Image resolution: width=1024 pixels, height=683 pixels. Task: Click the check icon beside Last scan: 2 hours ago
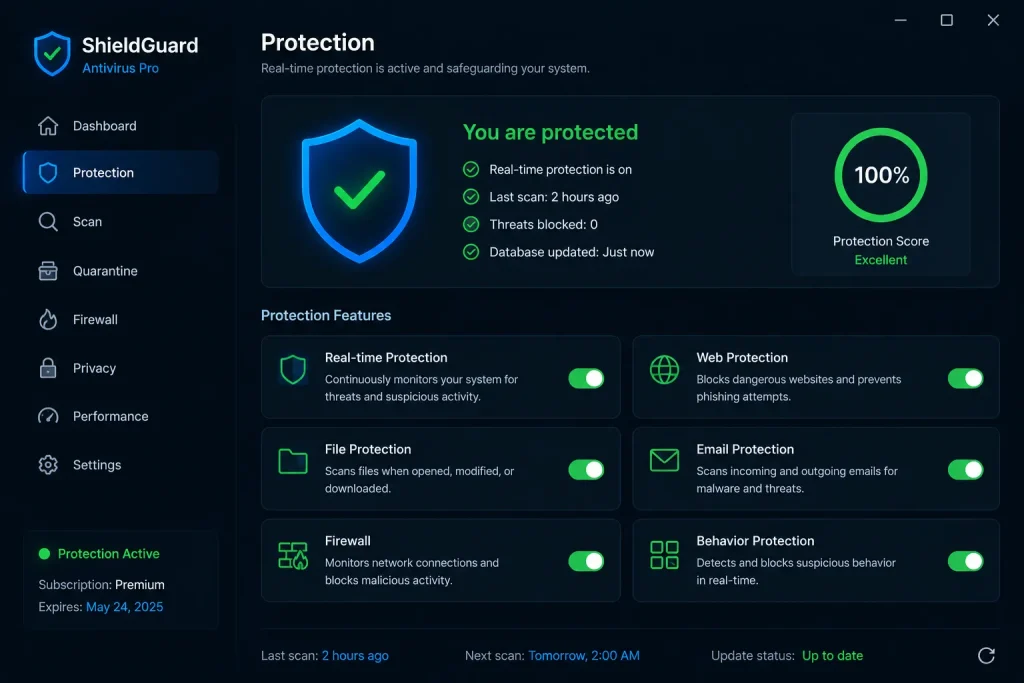tap(471, 197)
